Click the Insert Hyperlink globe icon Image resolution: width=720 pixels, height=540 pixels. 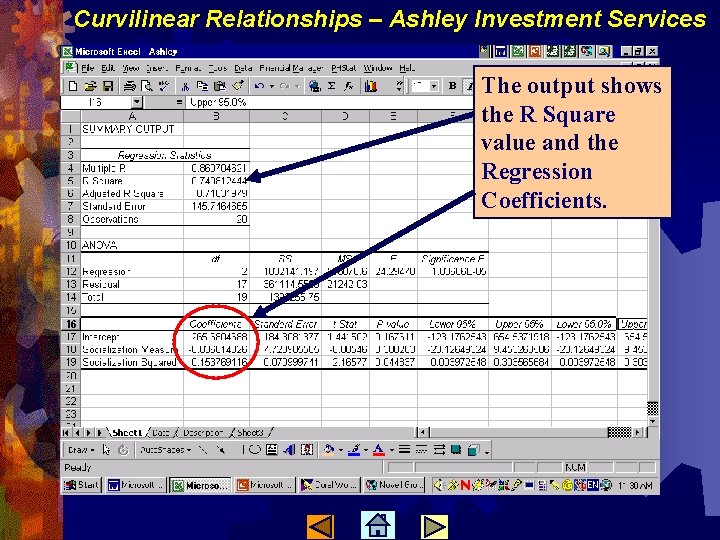pyautogui.click(x=315, y=86)
